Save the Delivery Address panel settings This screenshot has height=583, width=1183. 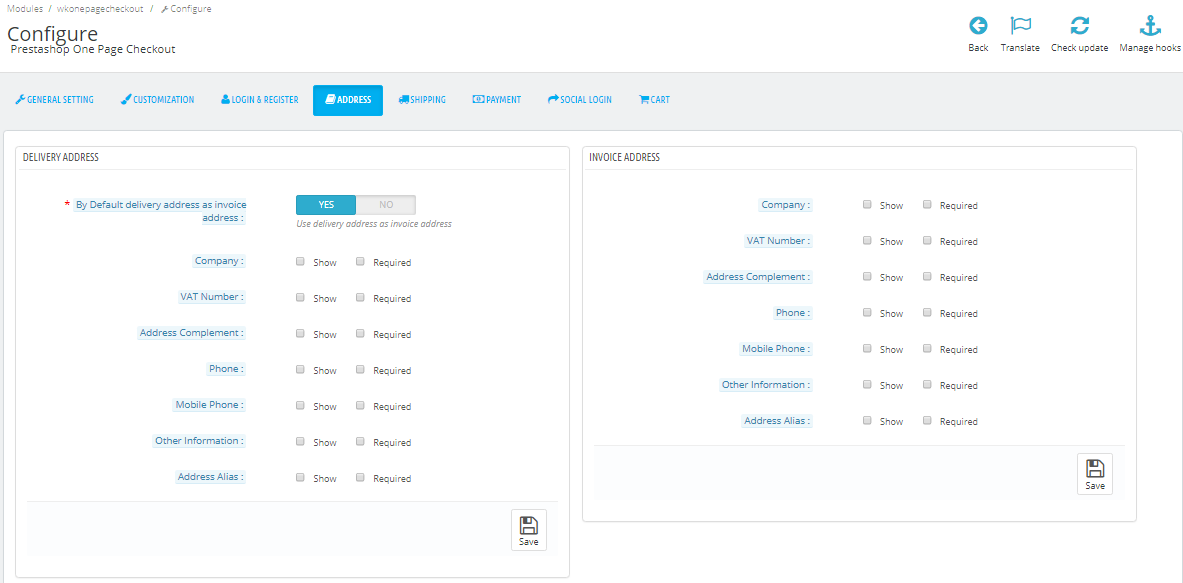pyautogui.click(x=529, y=529)
